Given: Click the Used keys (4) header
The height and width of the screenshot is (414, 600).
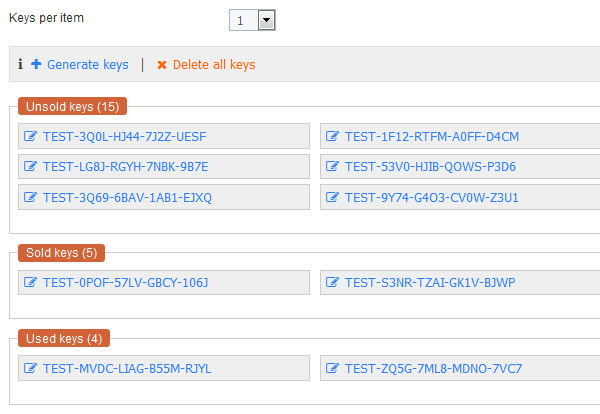Looking at the screenshot, I should pyautogui.click(x=64, y=339).
